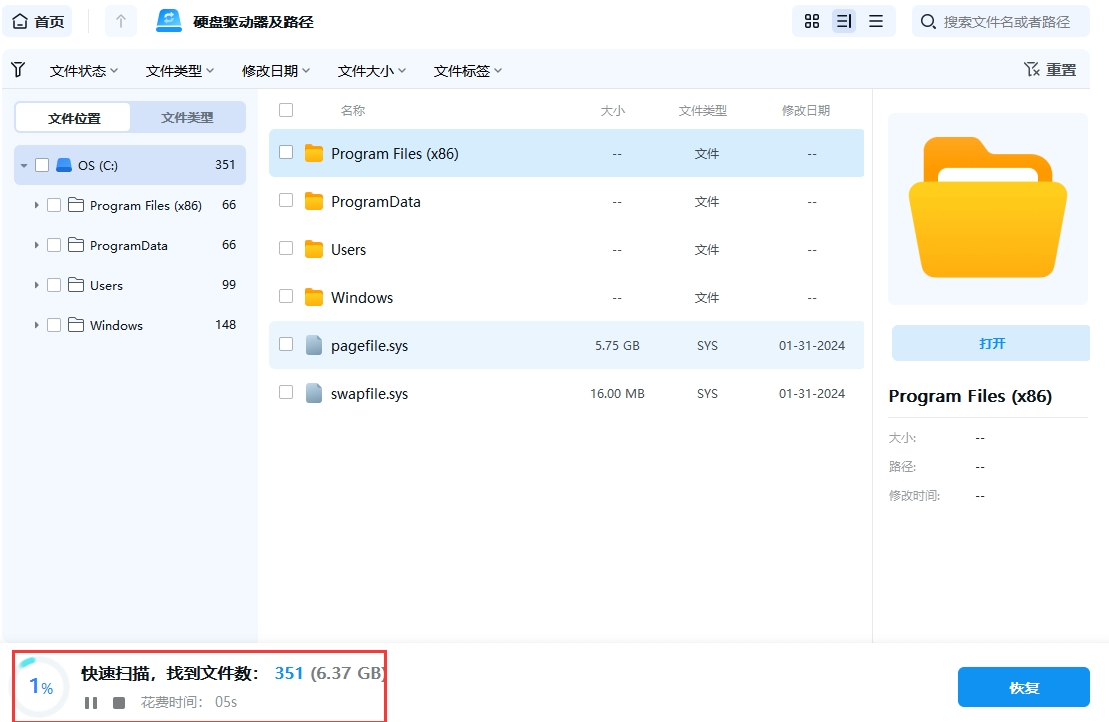
Task: Switch to grid view layout
Action: 811,20
